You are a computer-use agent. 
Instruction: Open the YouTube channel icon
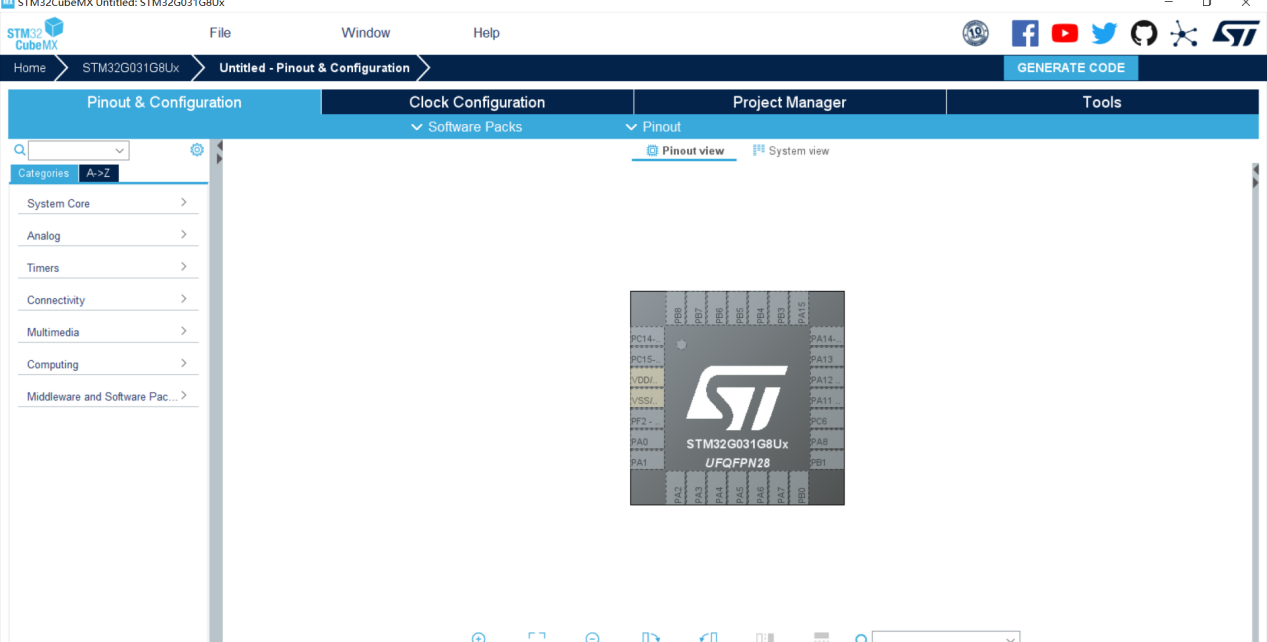[1065, 33]
